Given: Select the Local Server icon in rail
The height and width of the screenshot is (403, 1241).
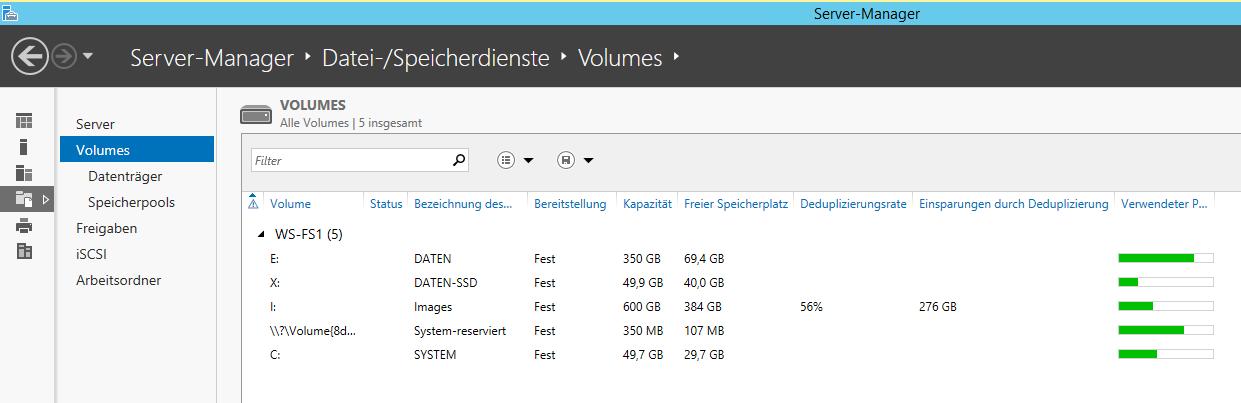Looking at the screenshot, I should click(x=24, y=147).
